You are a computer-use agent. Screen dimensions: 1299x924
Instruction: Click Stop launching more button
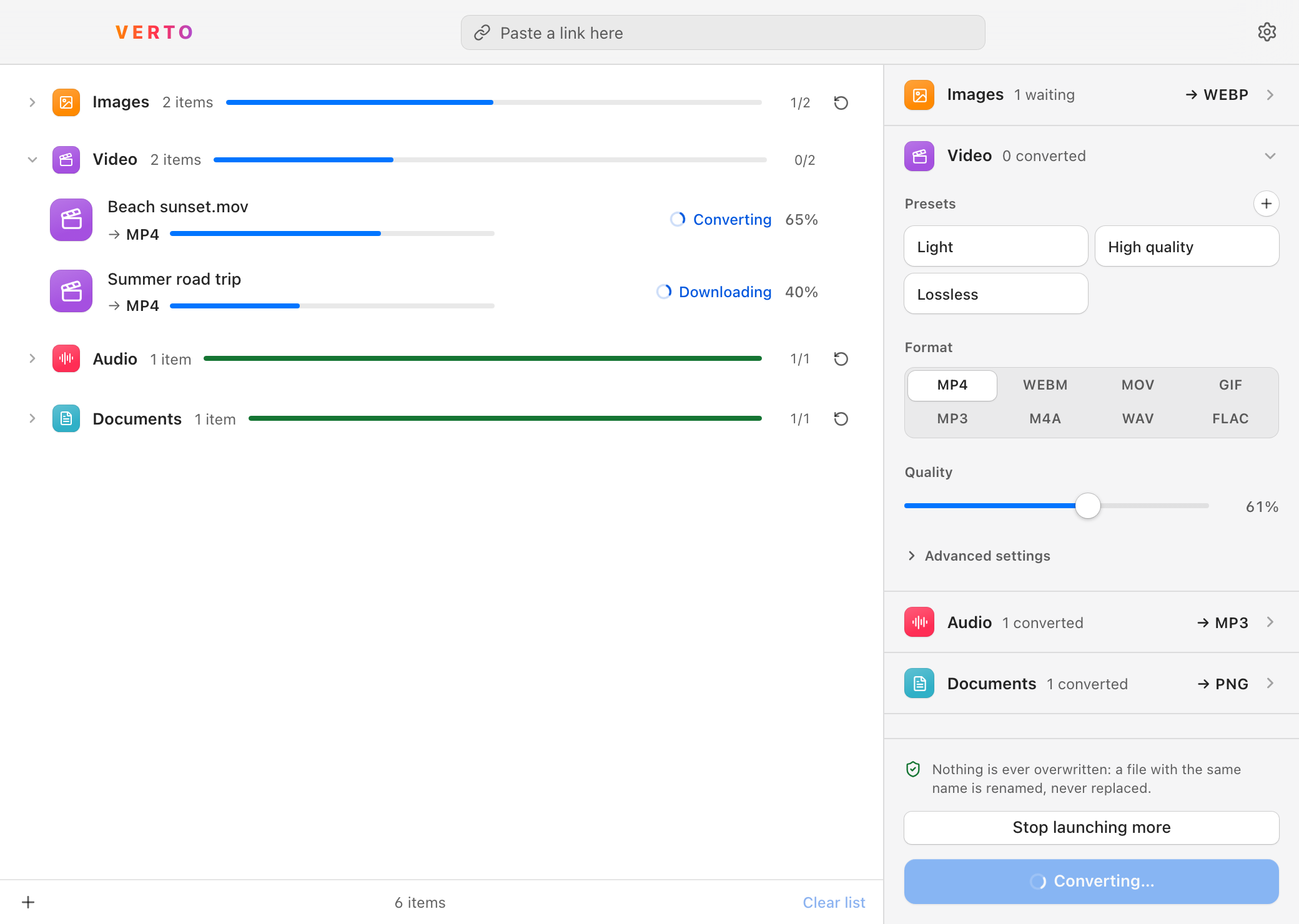pos(1092,828)
